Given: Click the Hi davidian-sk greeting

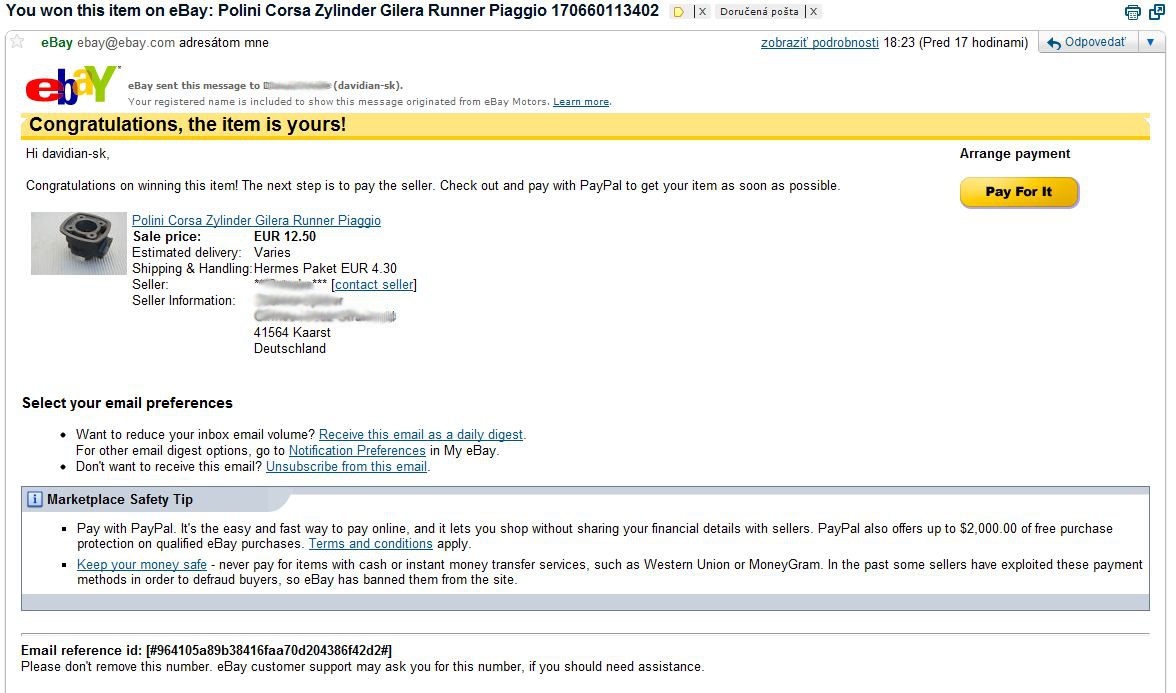Looking at the screenshot, I should [x=68, y=154].
